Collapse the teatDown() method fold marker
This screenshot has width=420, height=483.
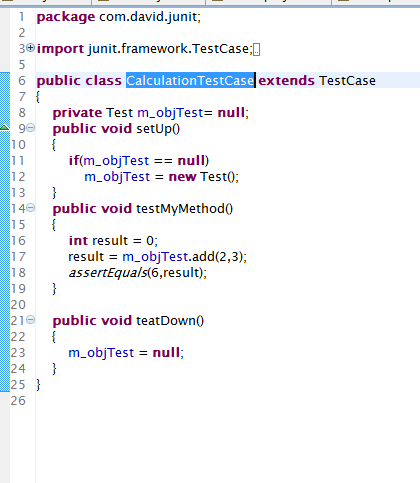(30, 320)
